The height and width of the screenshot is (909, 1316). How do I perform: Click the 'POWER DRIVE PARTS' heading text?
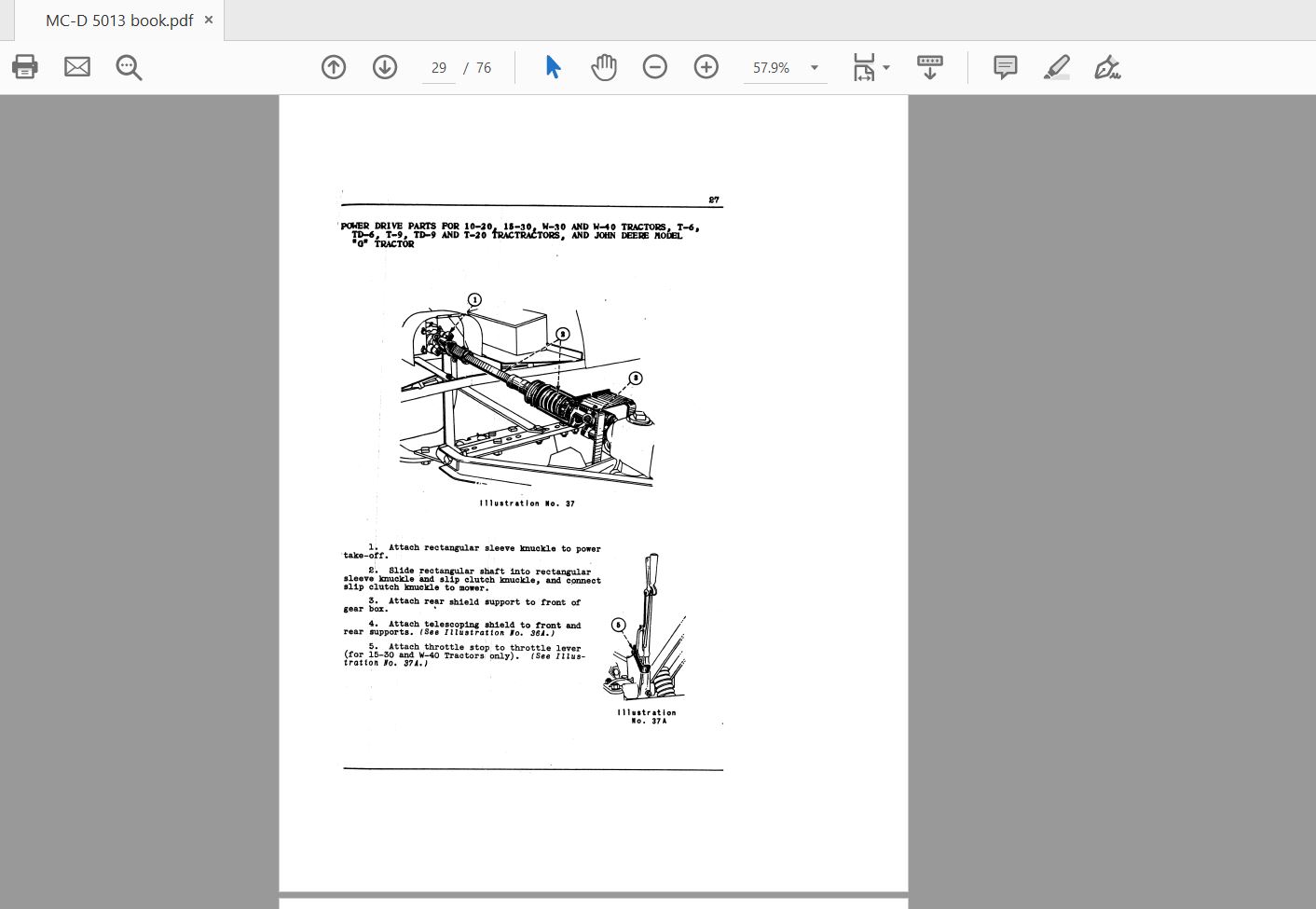[x=519, y=235]
